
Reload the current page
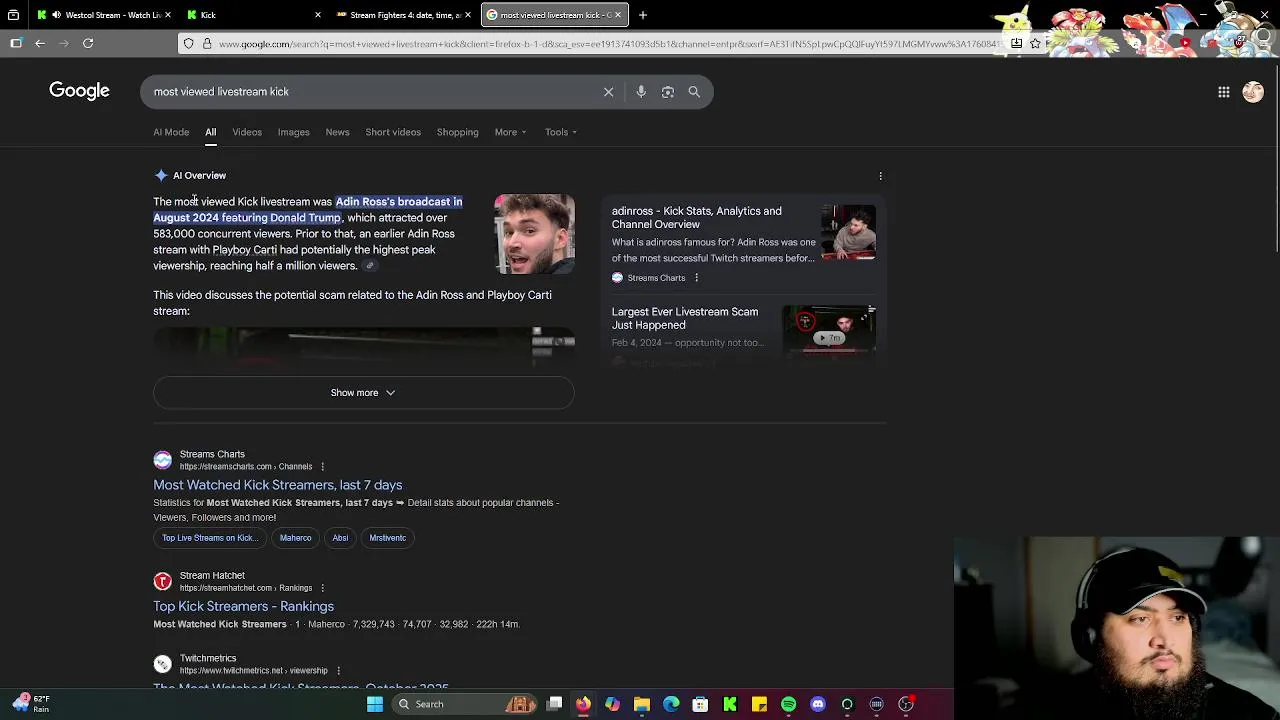click(x=88, y=43)
